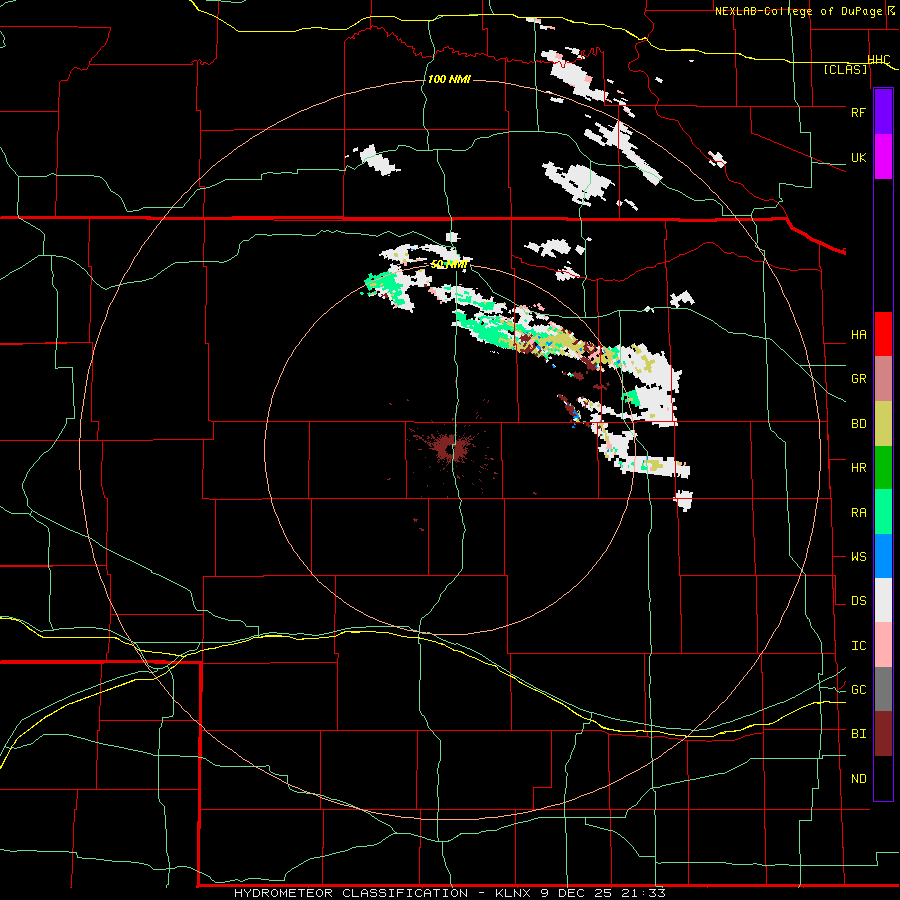Click the BI legend label text

coord(858,734)
